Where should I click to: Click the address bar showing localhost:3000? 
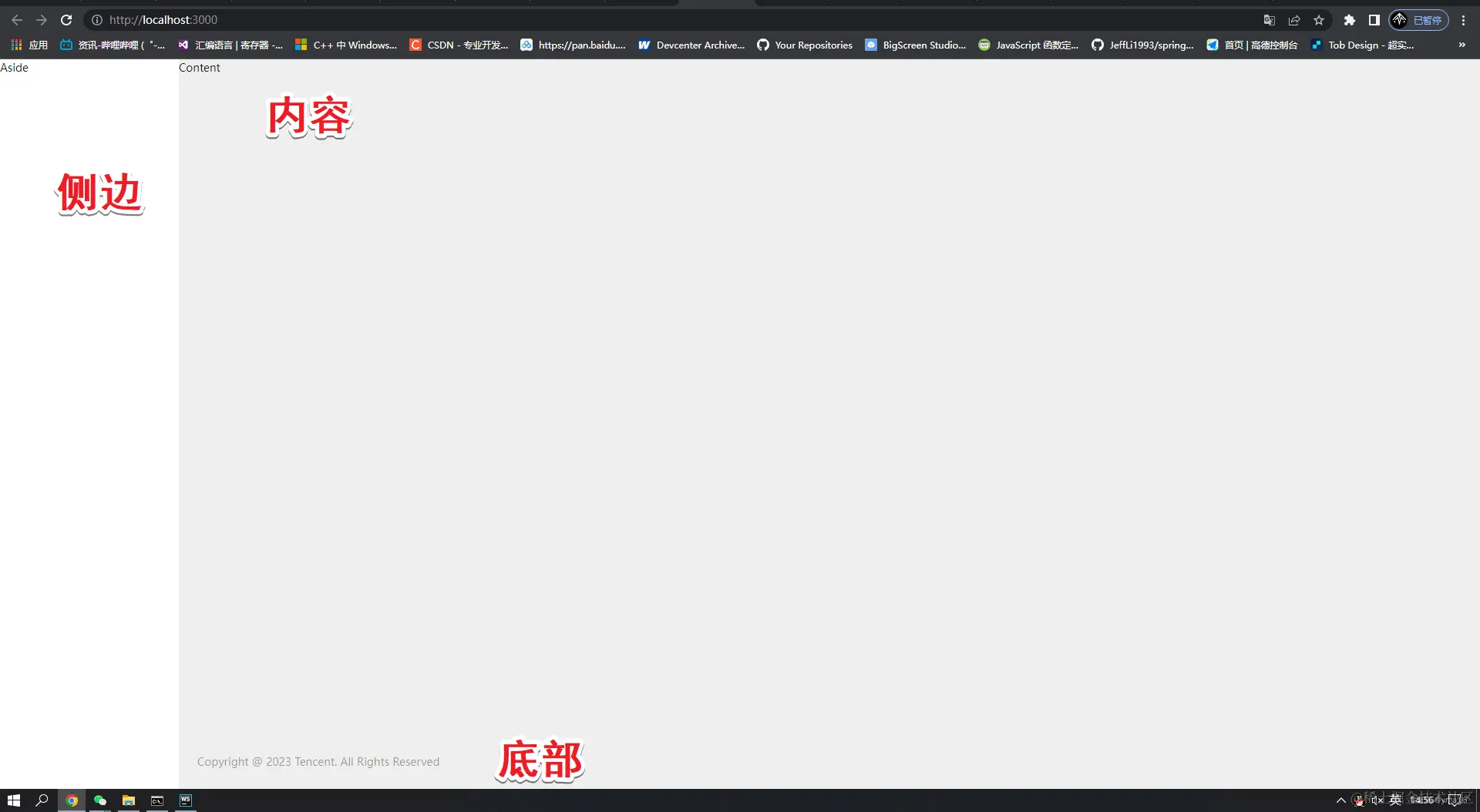(308, 20)
